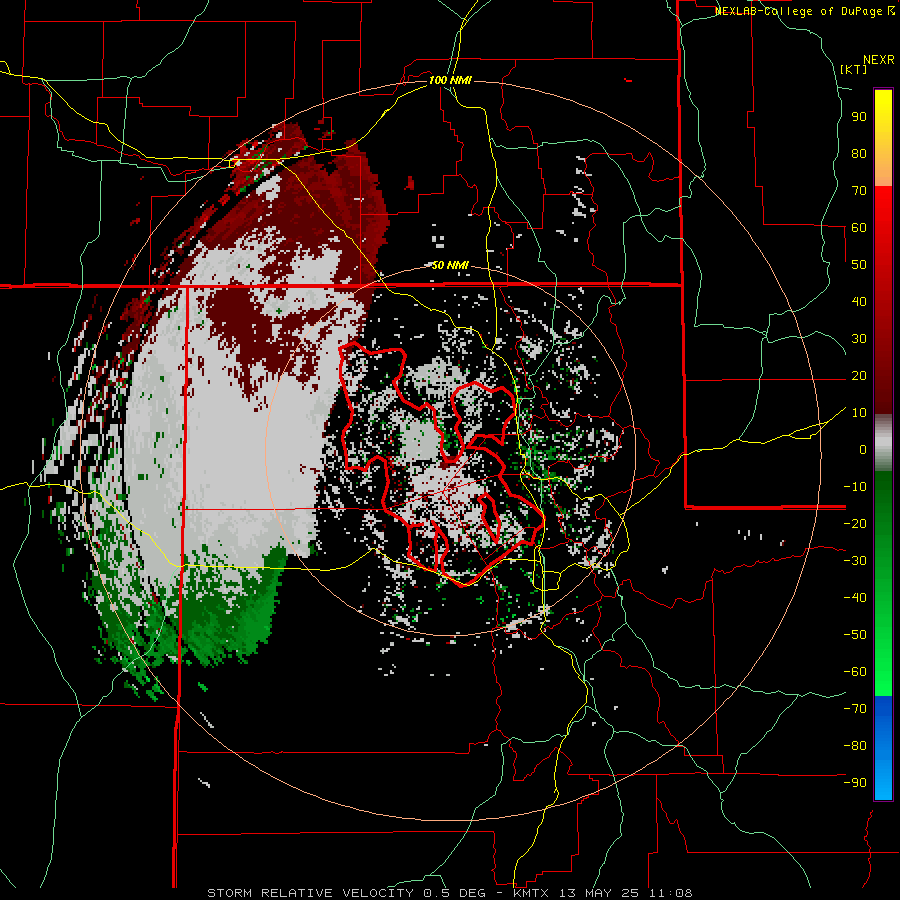Click the -60 value on velocity scale

855,672
